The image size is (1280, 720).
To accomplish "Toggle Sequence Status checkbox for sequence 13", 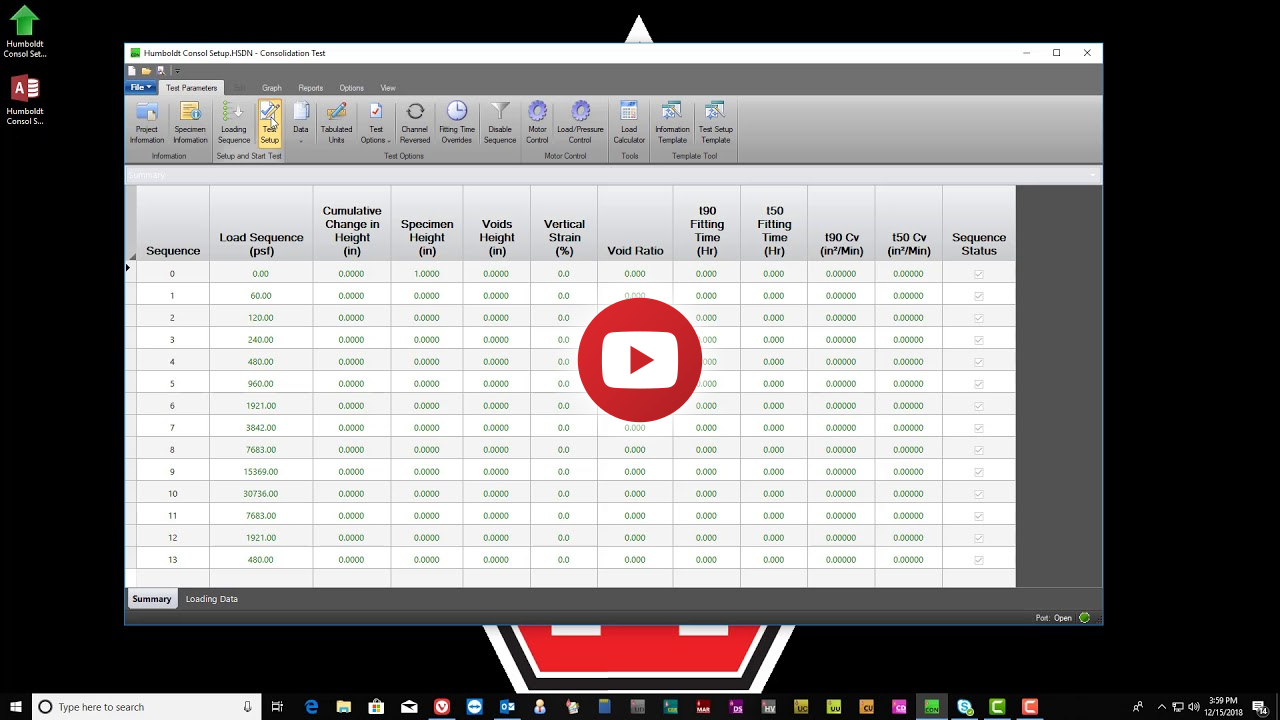I will [978, 560].
